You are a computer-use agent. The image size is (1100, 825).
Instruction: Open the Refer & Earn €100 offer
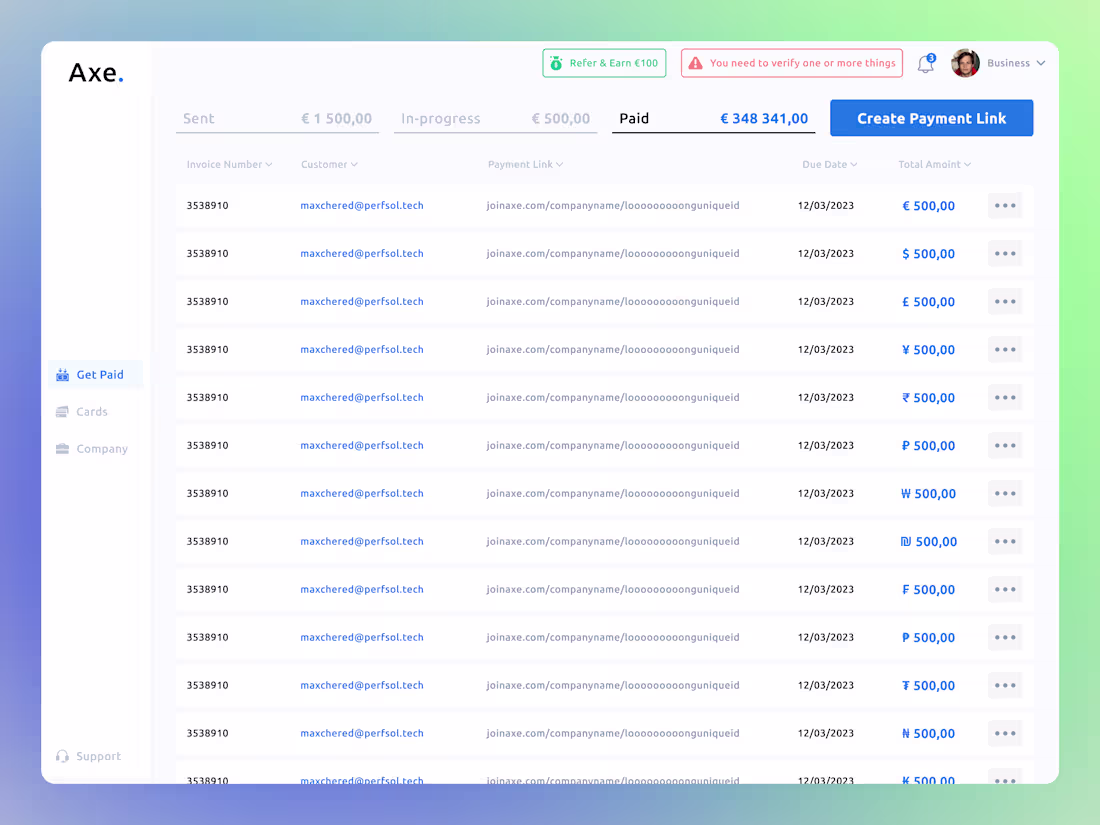(x=604, y=62)
